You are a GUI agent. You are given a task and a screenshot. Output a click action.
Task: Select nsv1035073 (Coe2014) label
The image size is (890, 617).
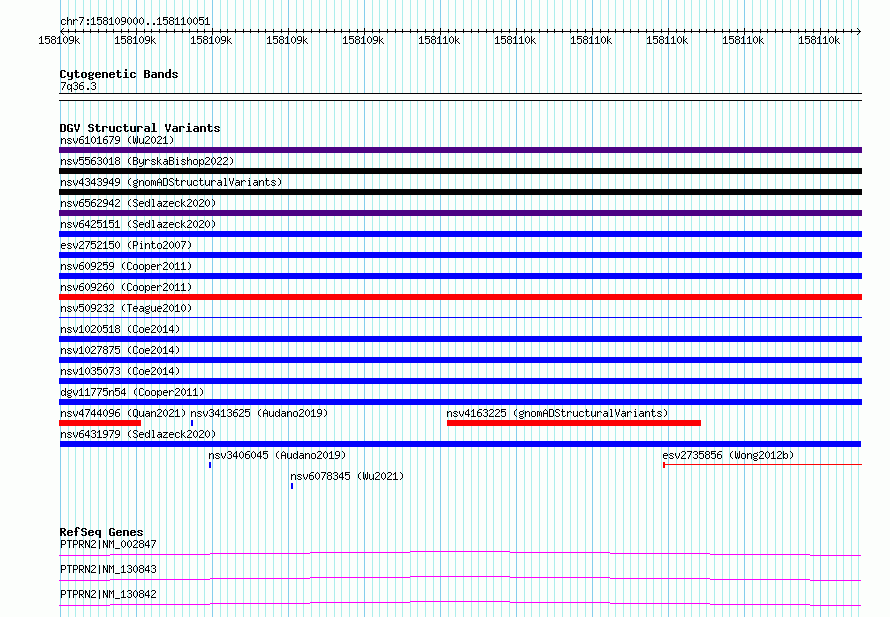pos(120,371)
